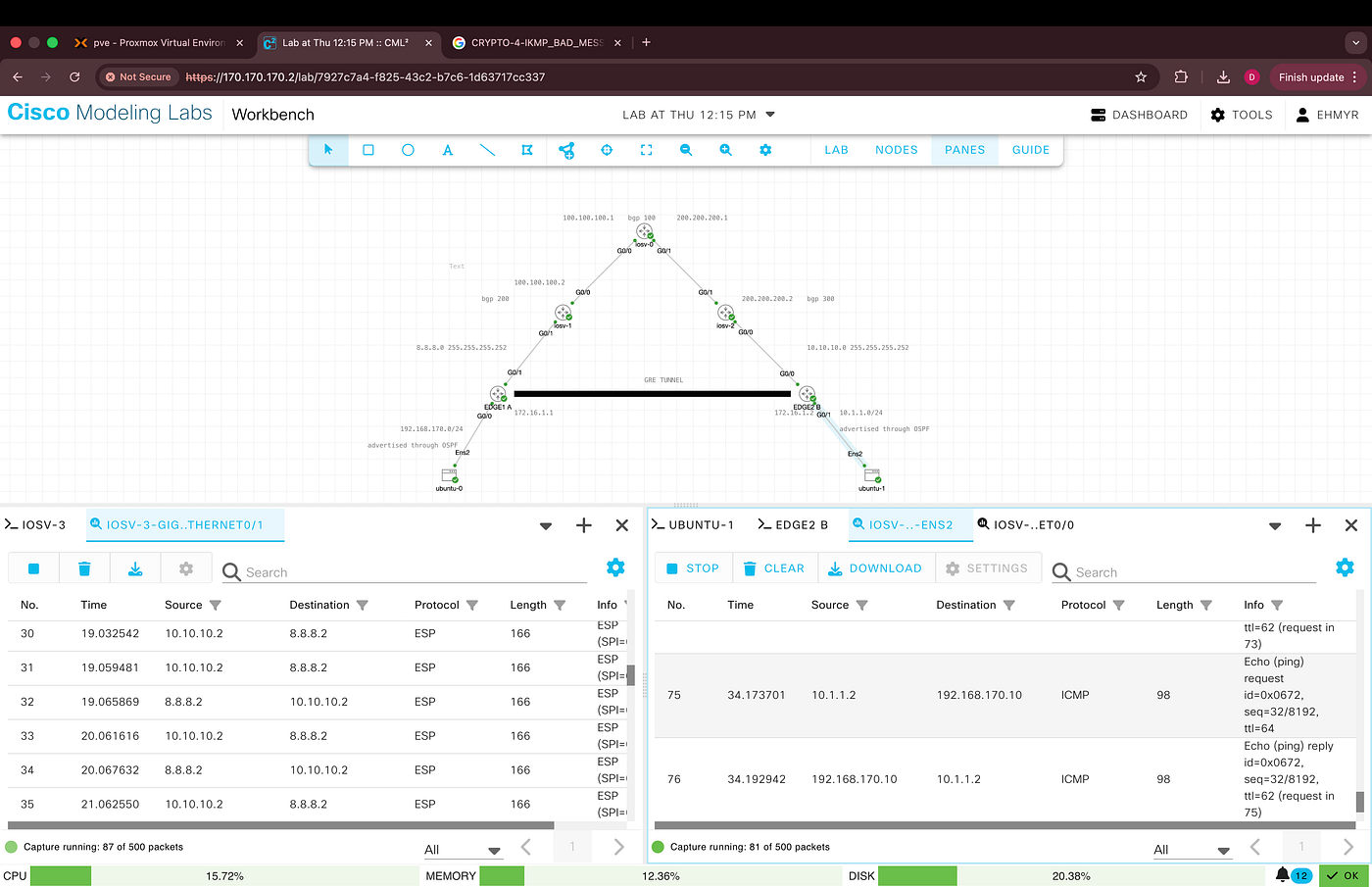This screenshot has height=887, width=1372.
Task: Filter left pane by Source column
Action: [x=216, y=606]
